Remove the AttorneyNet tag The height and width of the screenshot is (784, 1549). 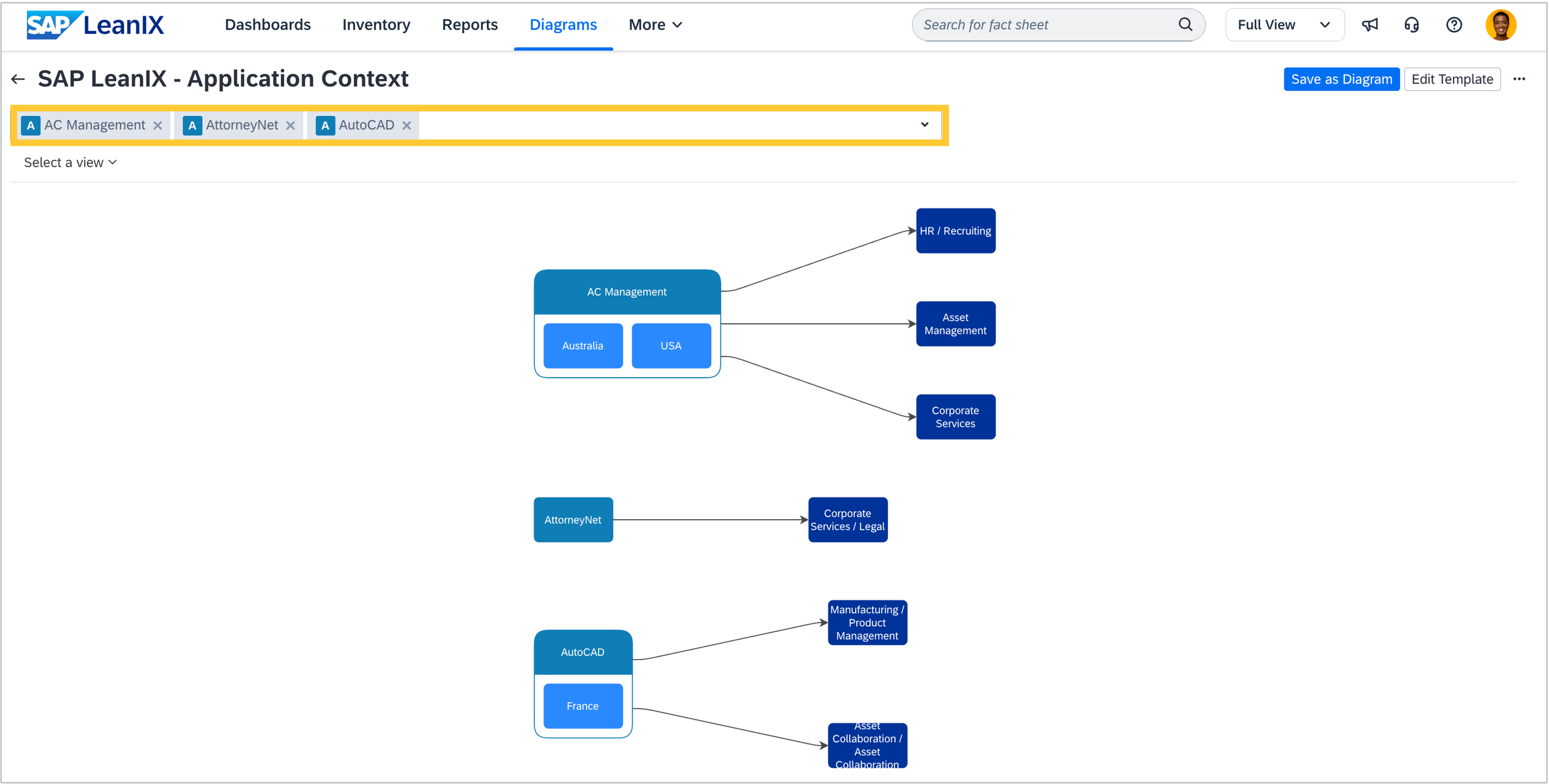click(x=290, y=125)
